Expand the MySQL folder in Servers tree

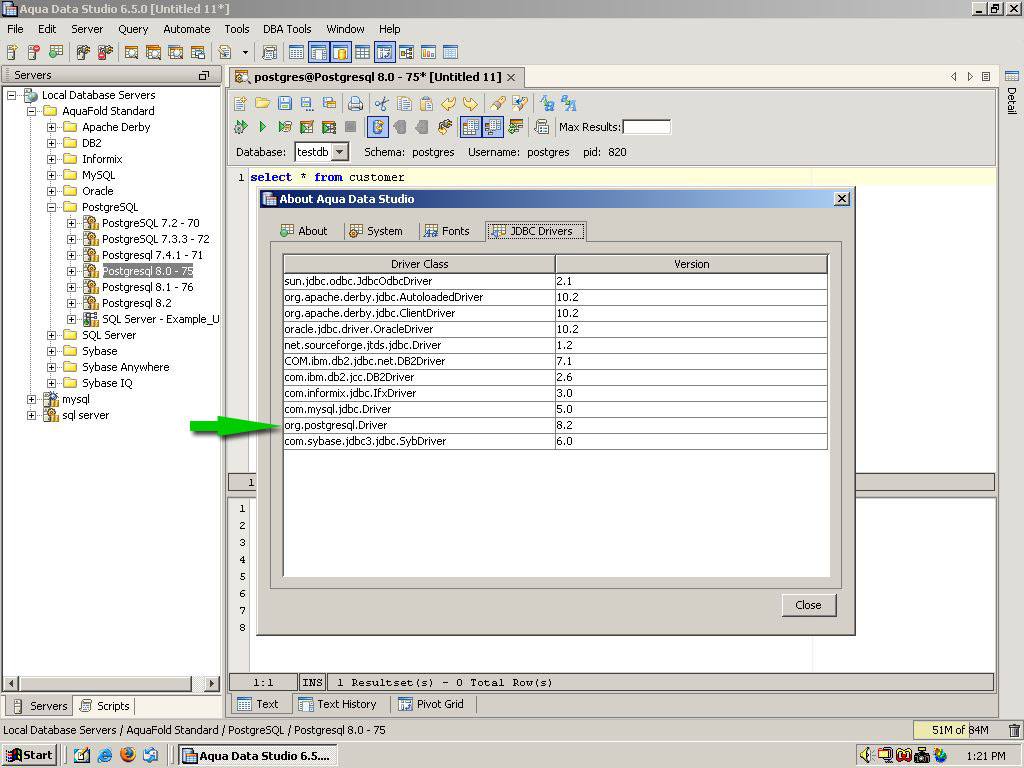pos(52,175)
